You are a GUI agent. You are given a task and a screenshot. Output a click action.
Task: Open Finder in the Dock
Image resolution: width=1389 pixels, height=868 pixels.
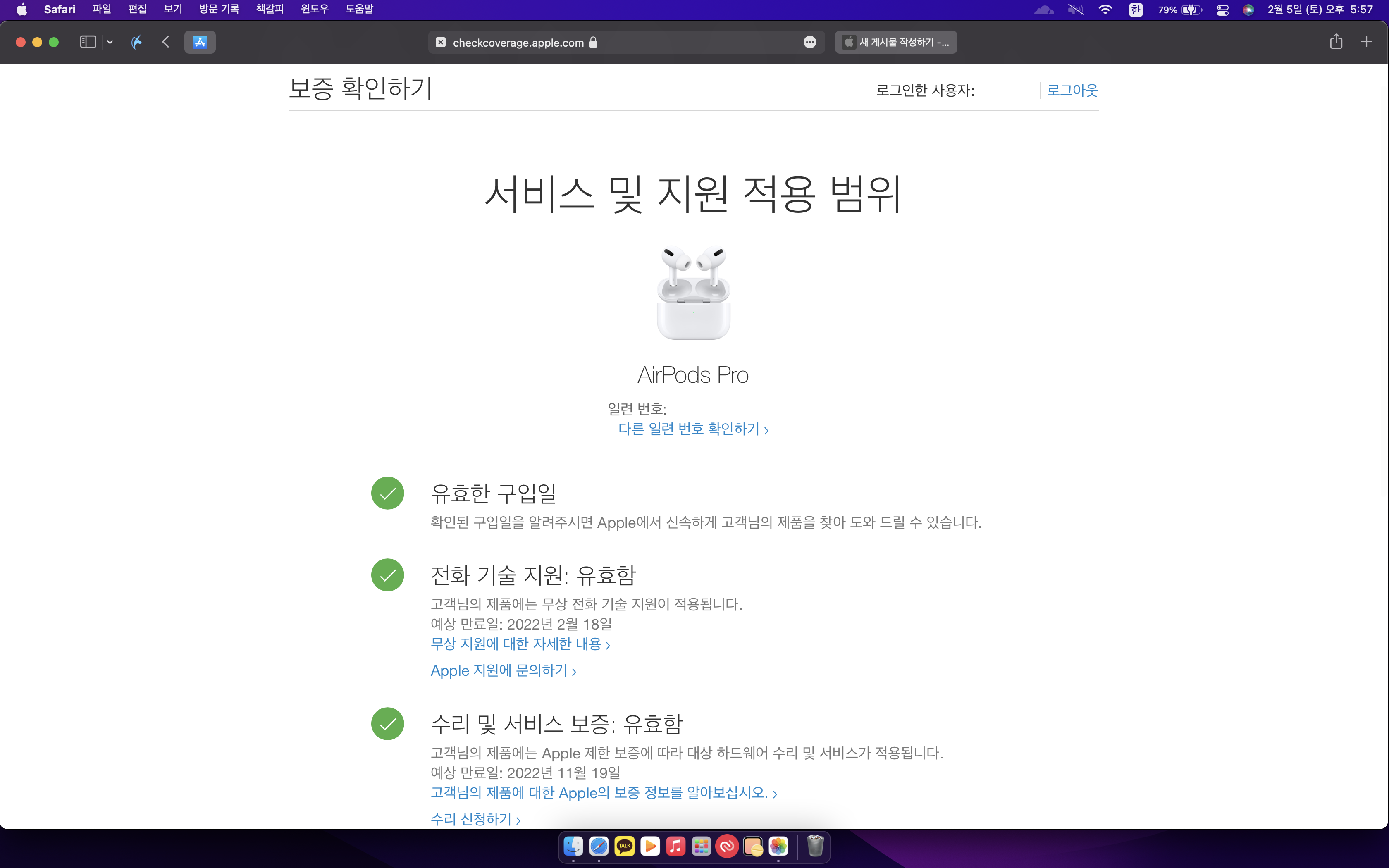coord(573,846)
